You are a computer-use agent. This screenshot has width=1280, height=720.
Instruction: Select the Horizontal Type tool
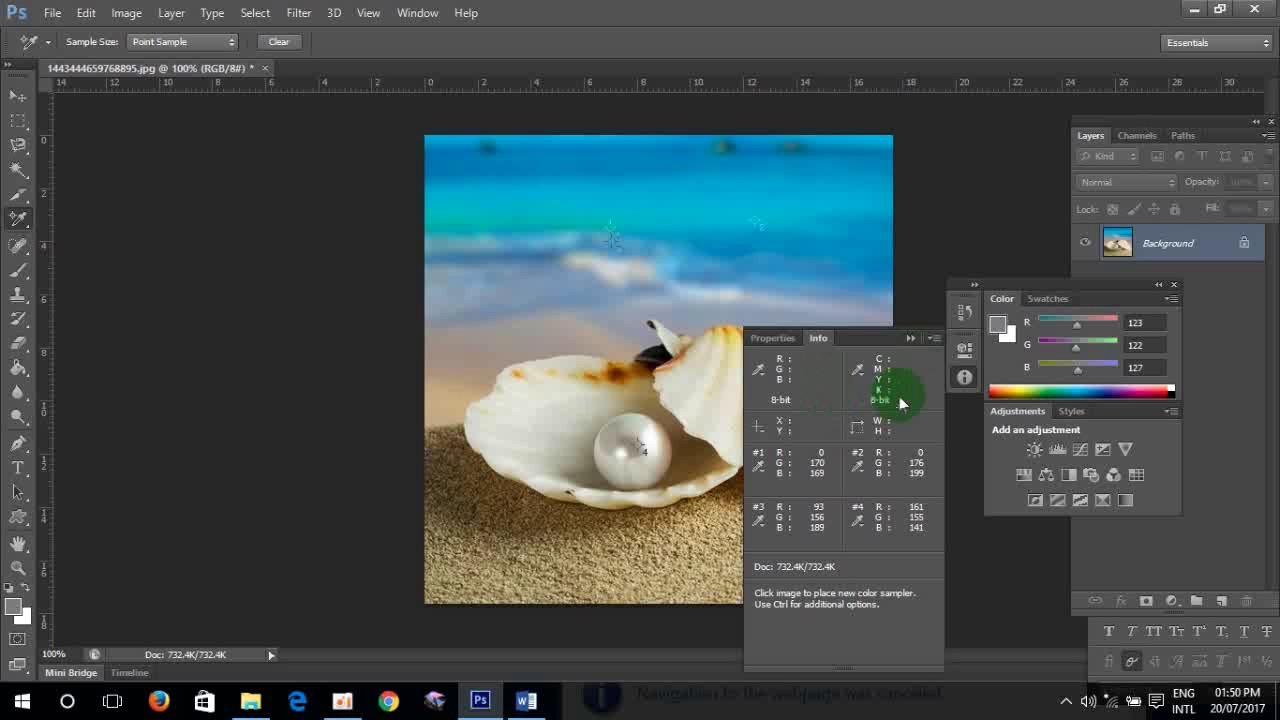(18, 468)
